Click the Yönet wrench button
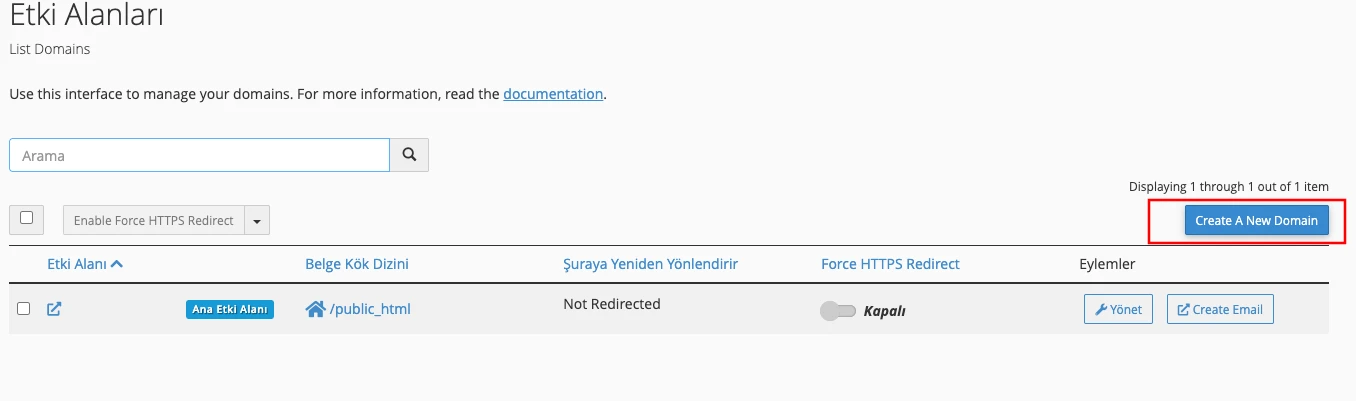Screen dimensions: 1356x401 tap(1119, 309)
